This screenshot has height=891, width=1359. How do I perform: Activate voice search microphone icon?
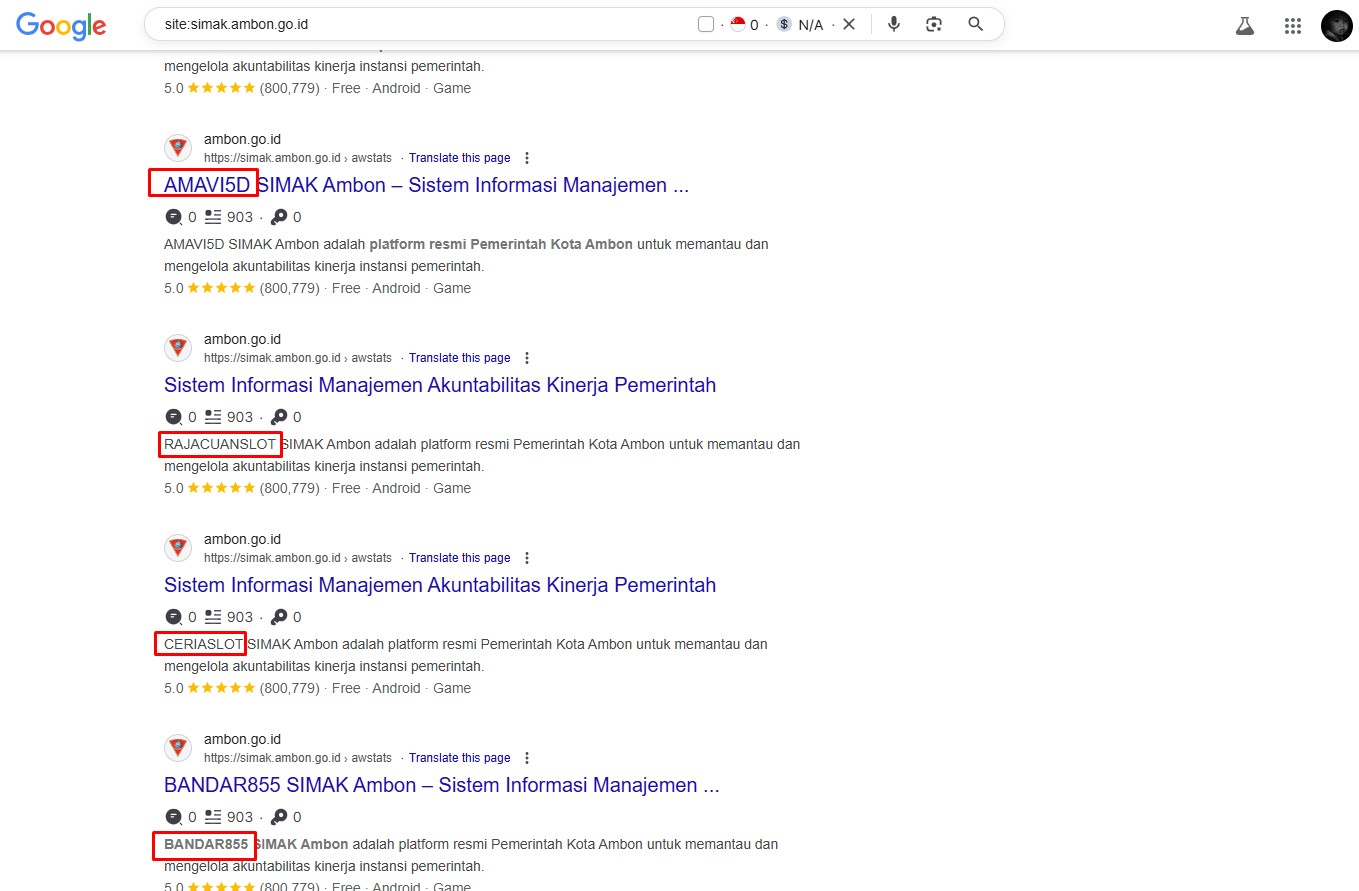[x=893, y=23]
